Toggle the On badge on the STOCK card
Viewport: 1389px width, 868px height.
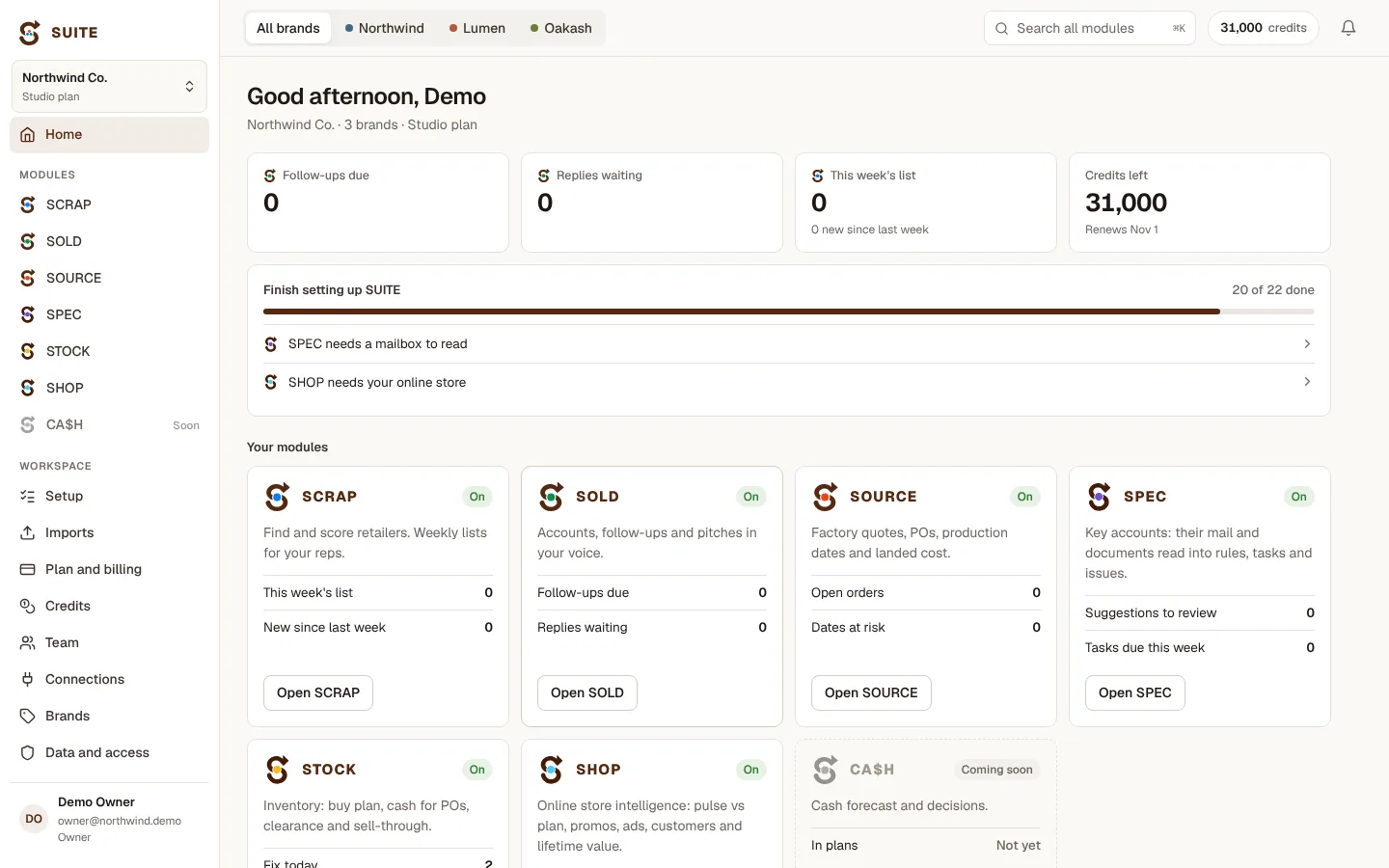(x=477, y=770)
